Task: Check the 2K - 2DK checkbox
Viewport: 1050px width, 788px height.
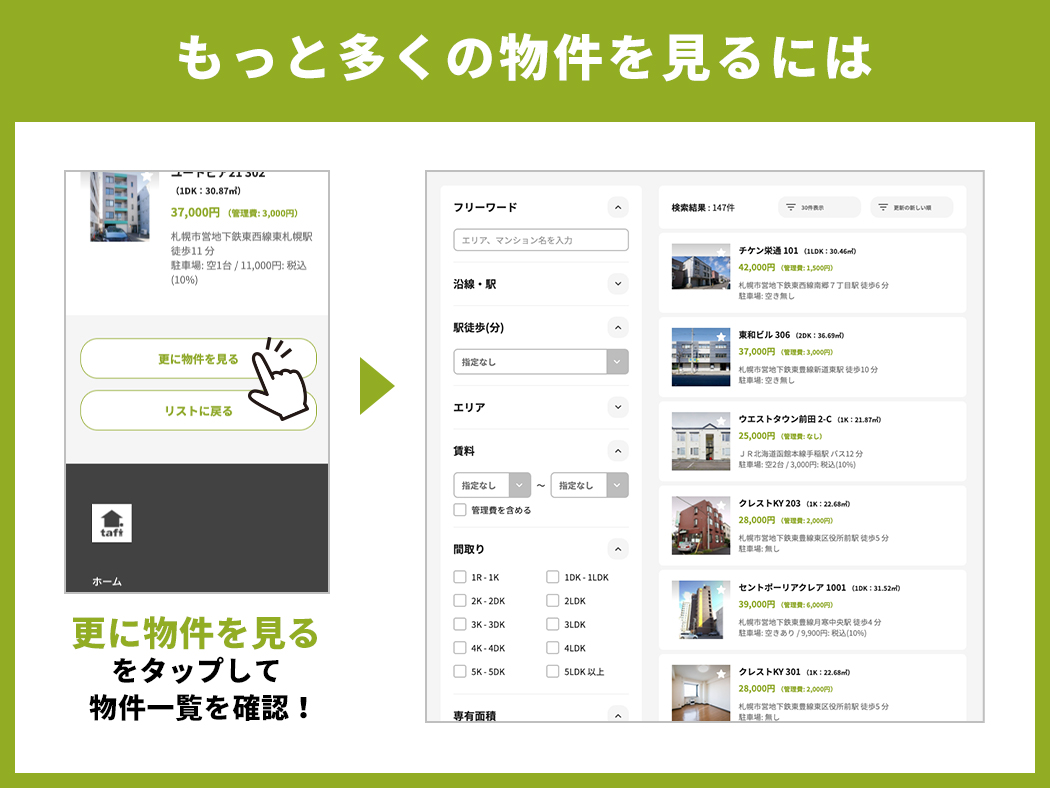Action: tap(460, 600)
